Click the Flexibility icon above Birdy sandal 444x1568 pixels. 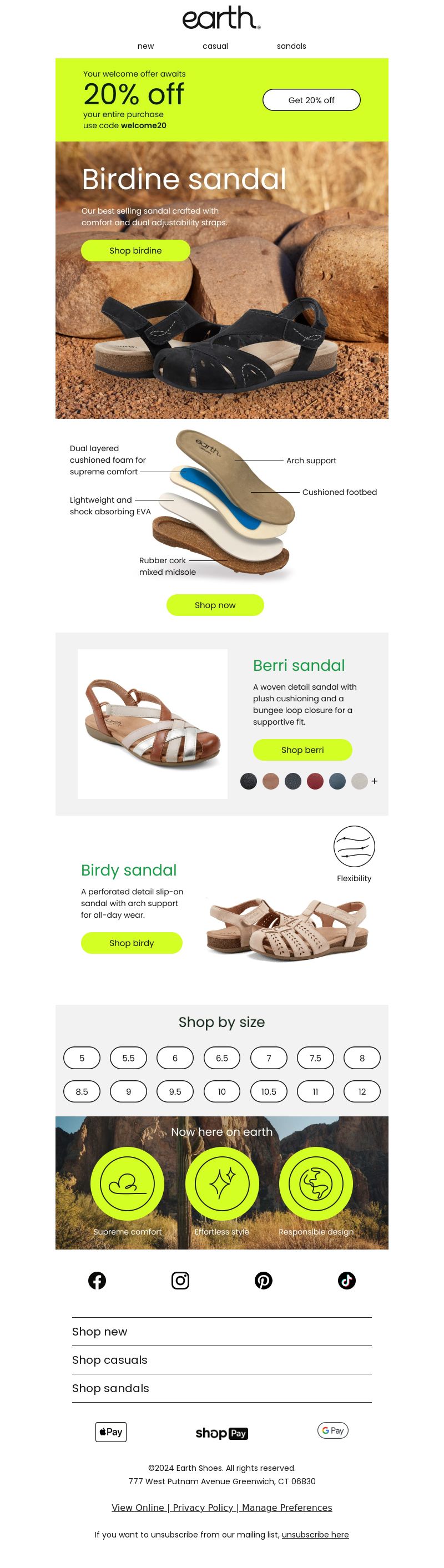click(x=354, y=846)
